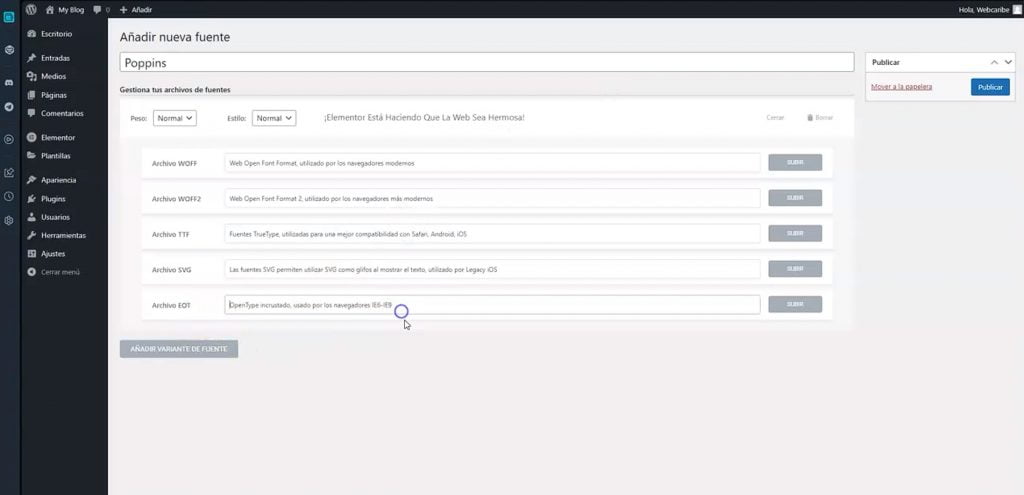This screenshot has height=495, width=1024.
Task: Click Cerrar to close font variation
Action: coord(775,118)
